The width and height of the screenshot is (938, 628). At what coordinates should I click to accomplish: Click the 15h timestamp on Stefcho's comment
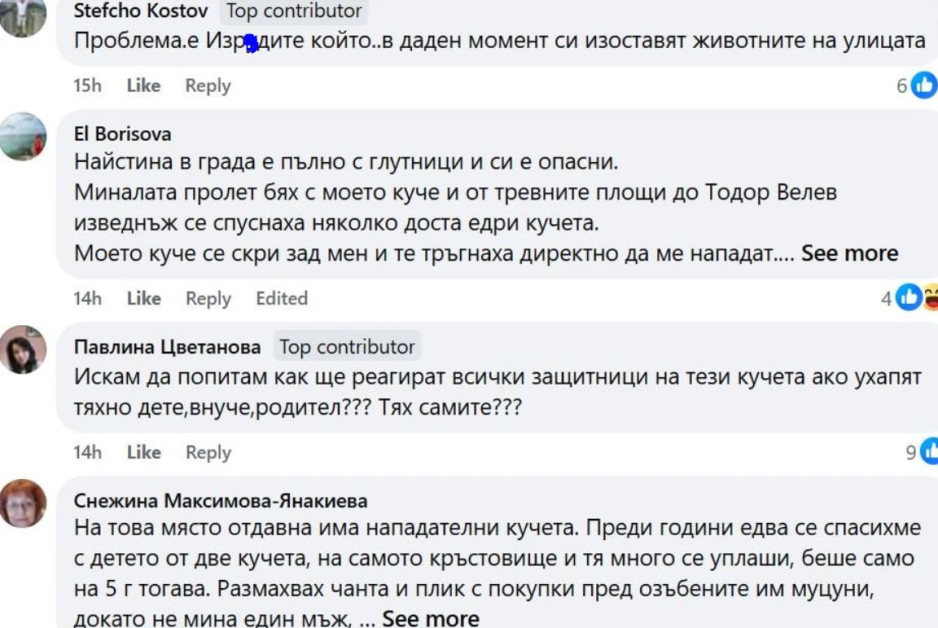87,86
